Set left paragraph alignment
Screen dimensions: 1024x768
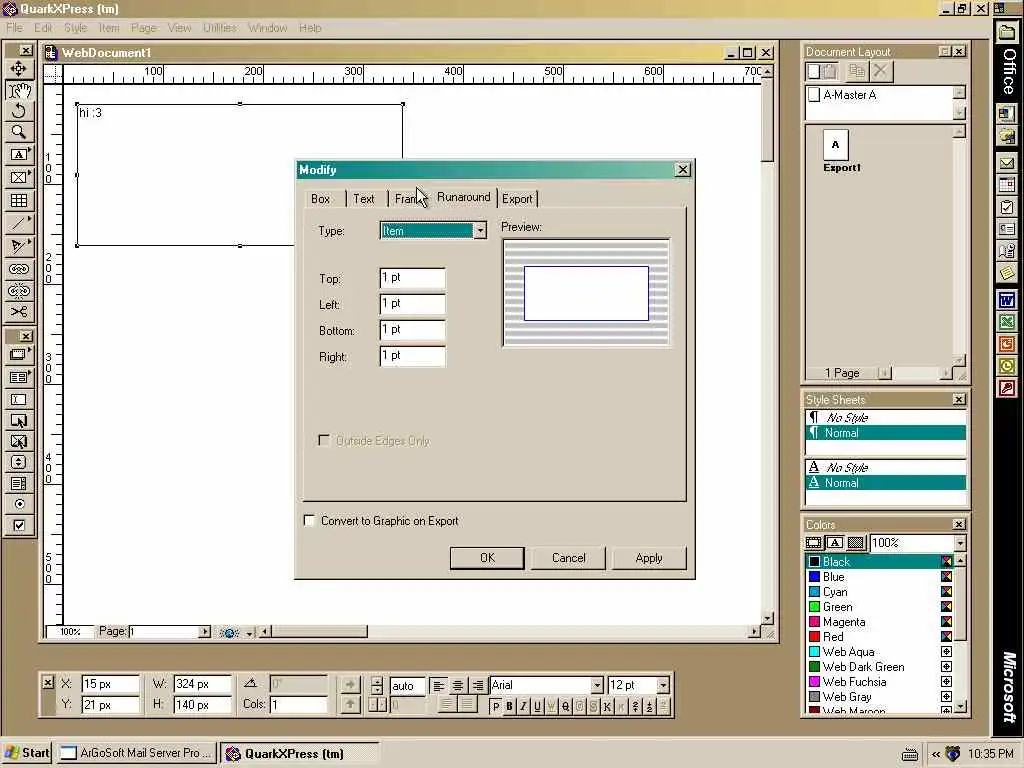coord(439,685)
